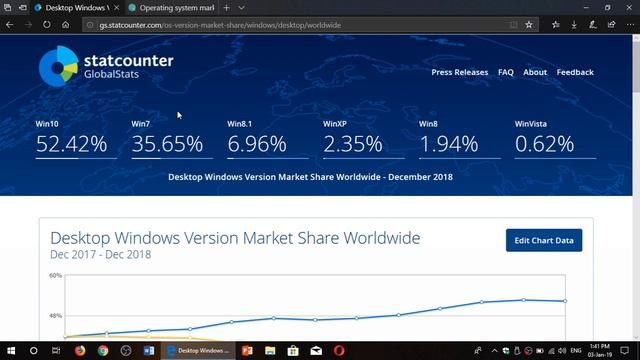The width and height of the screenshot is (640, 360).
Task: Open the FAQ link
Action: [506, 72]
